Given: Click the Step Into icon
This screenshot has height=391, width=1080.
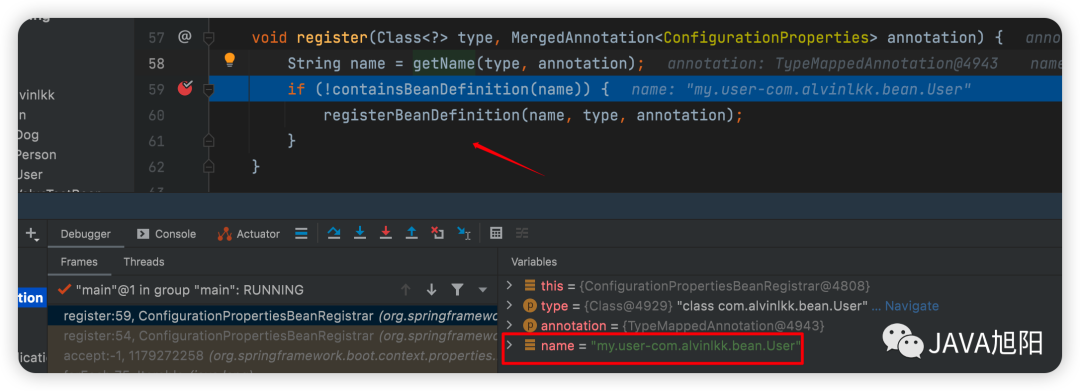Looking at the screenshot, I should tap(360, 233).
